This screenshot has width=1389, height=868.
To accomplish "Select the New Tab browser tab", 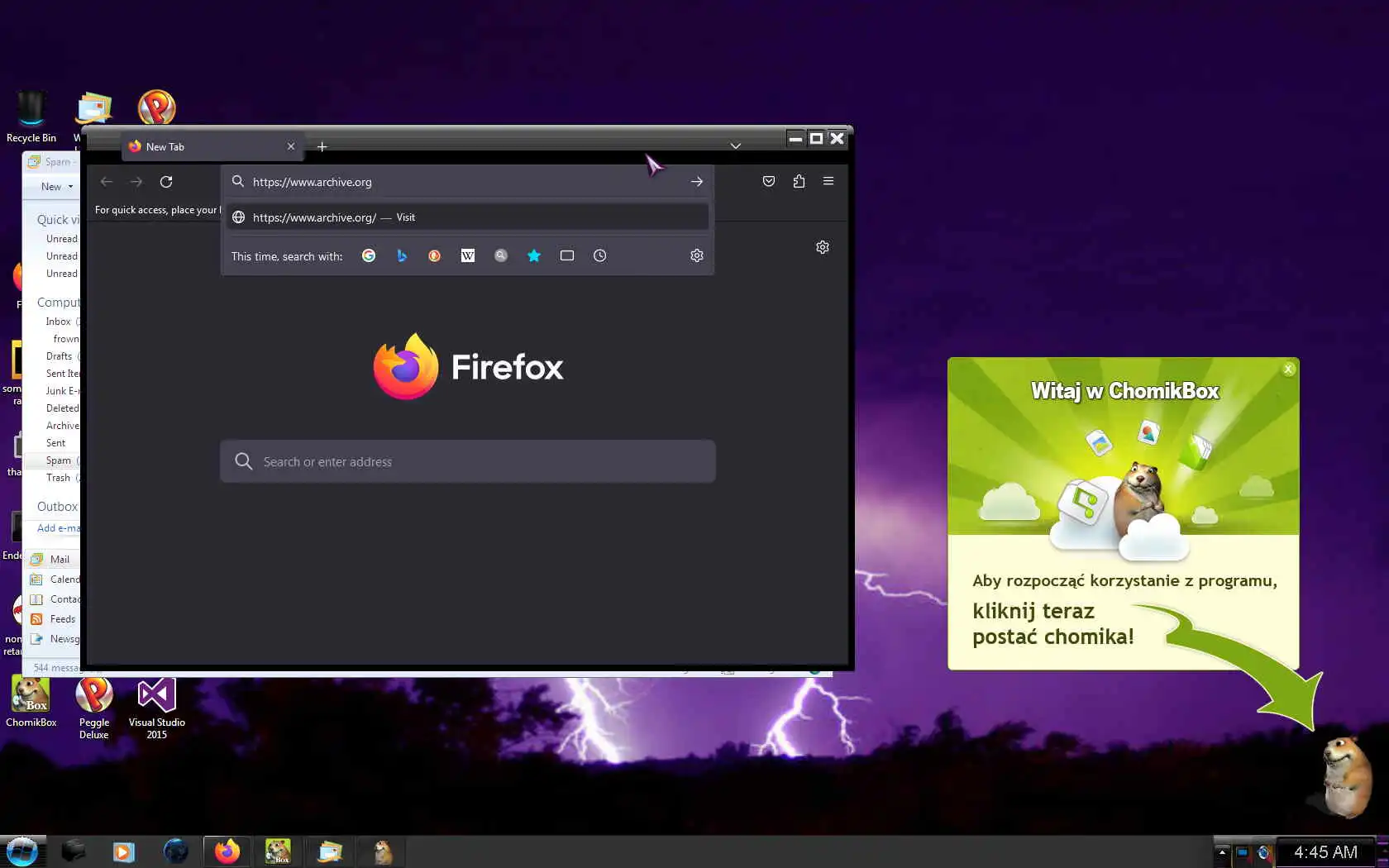I will 212,147.
